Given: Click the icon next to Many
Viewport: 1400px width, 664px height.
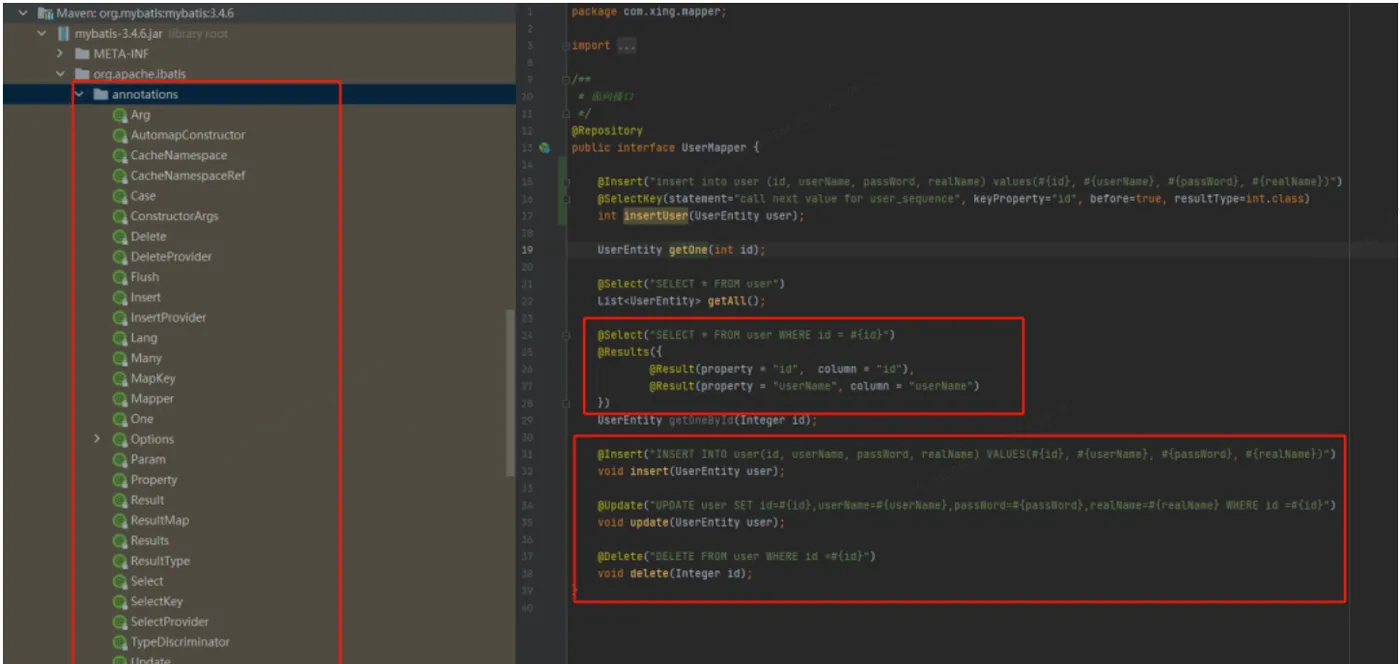Looking at the screenshot, I should tap(120, 358).
